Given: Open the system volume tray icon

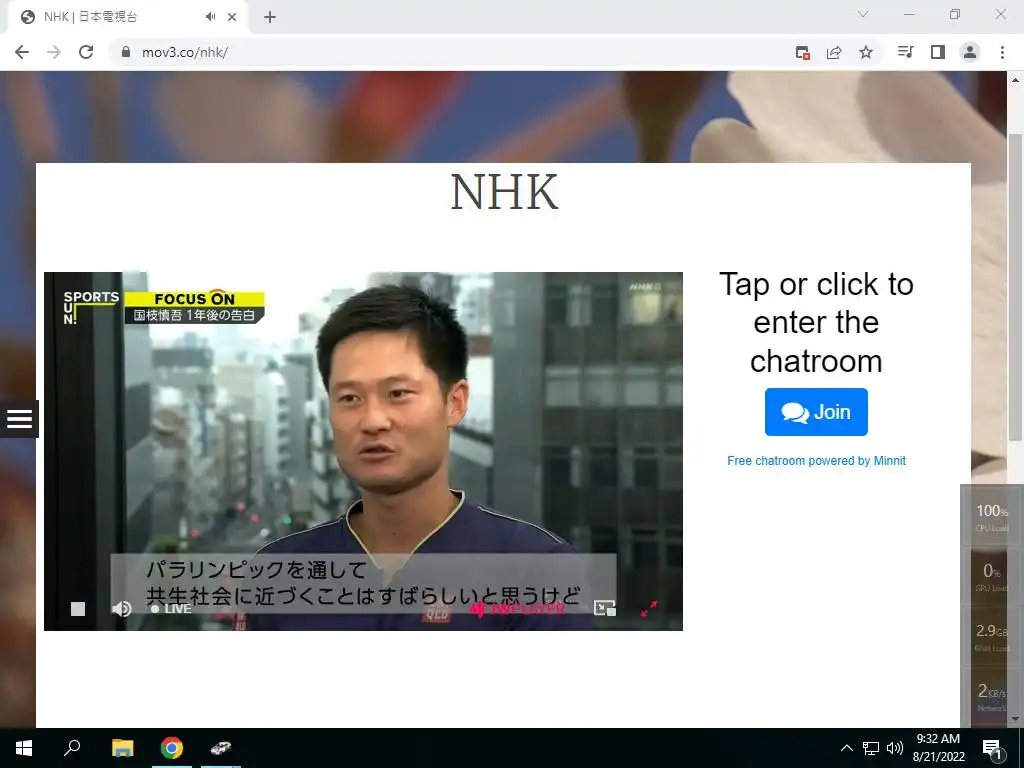Looking at the screenshot, I should coord(895,748).
